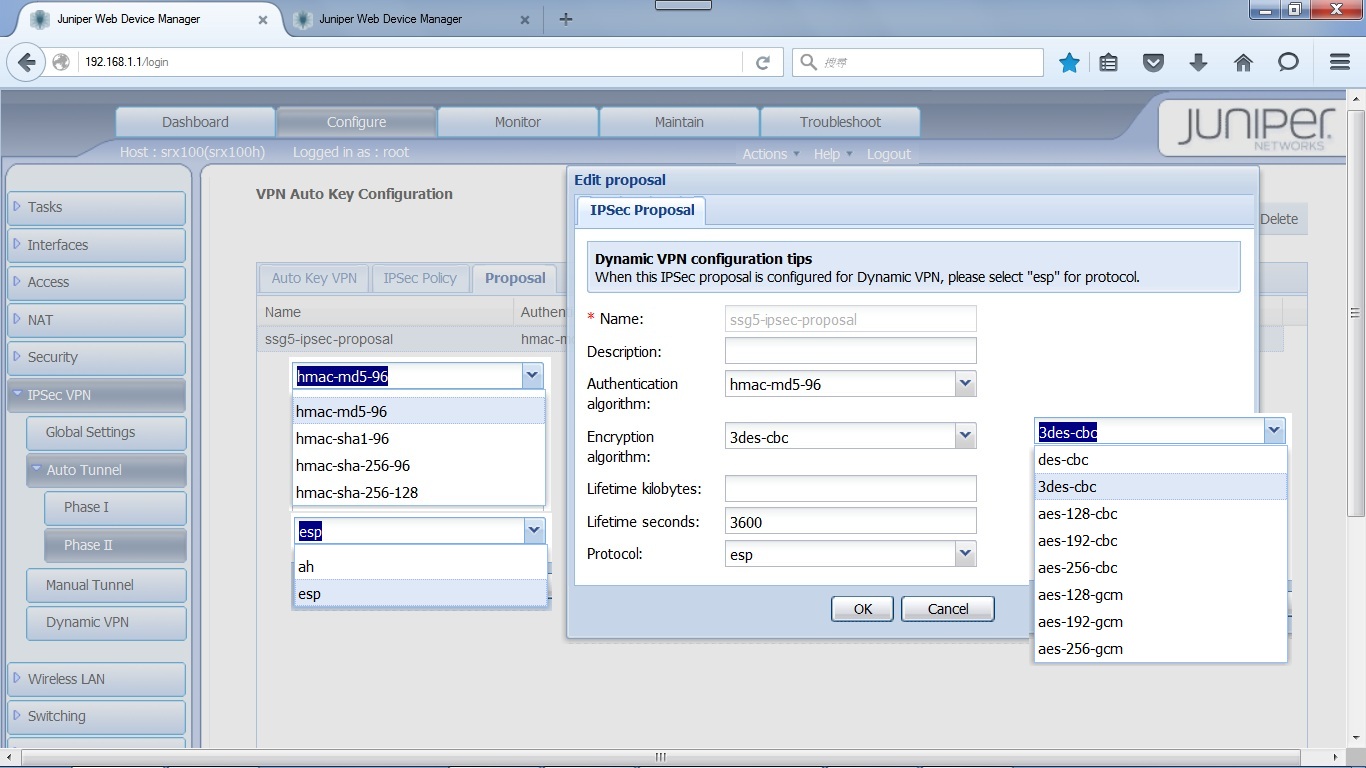1366x768 pixels.
Task: Switch to the Monitor tab
Action: 517,121
